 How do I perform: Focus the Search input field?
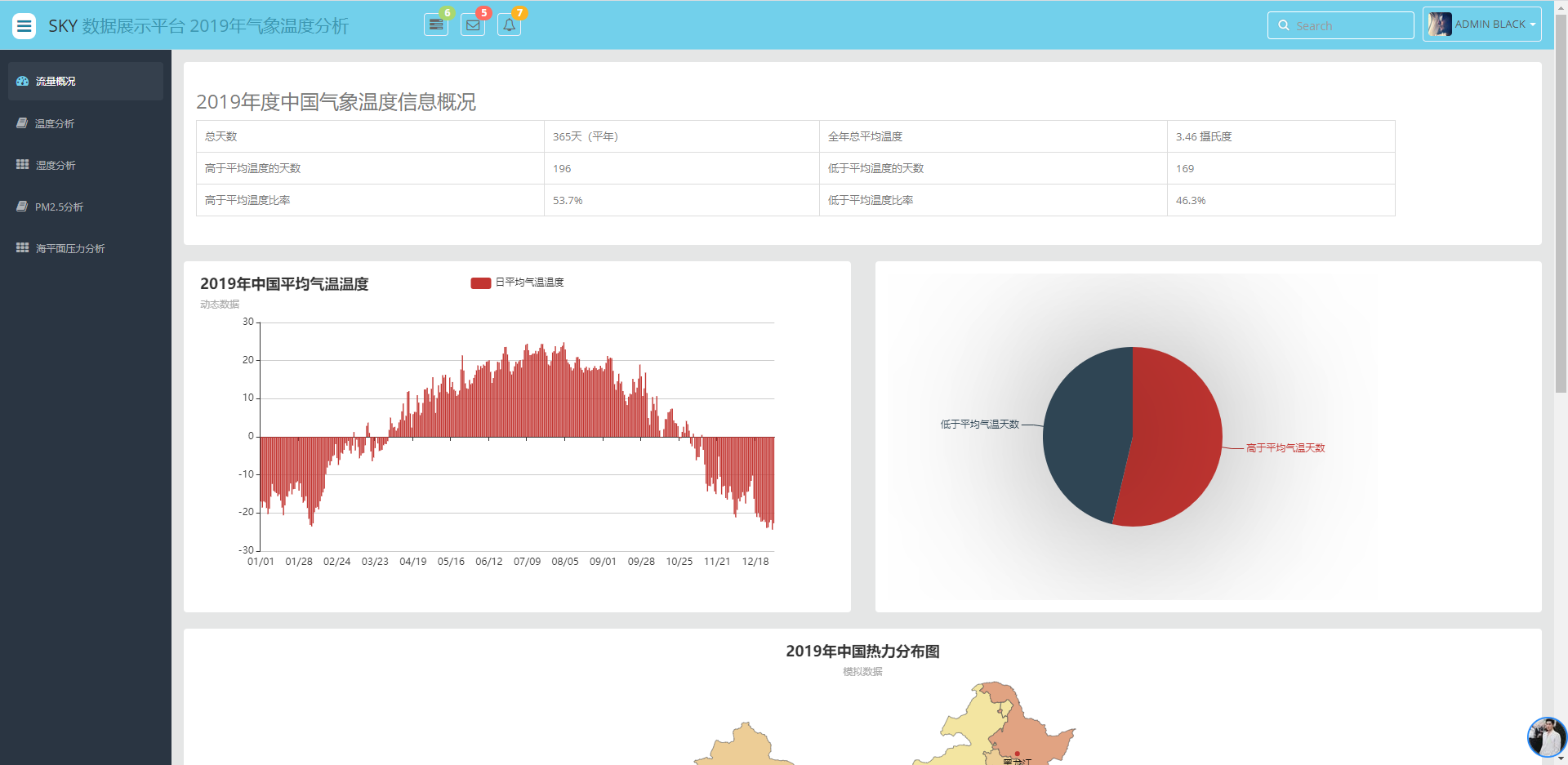(x=1341, y=25)
